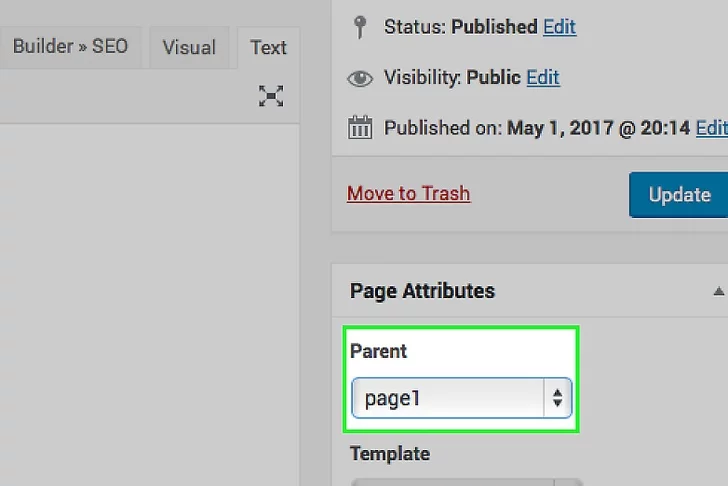Click the pin icon beside Status
Image resolution: width=728 pixels, height=486 pixels.
click(360, 27)
